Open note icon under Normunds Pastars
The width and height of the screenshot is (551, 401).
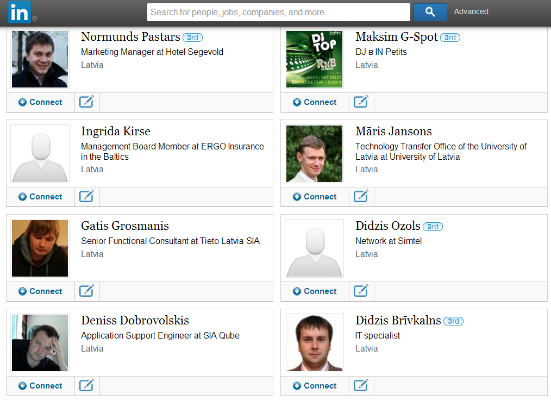[86, 102]
